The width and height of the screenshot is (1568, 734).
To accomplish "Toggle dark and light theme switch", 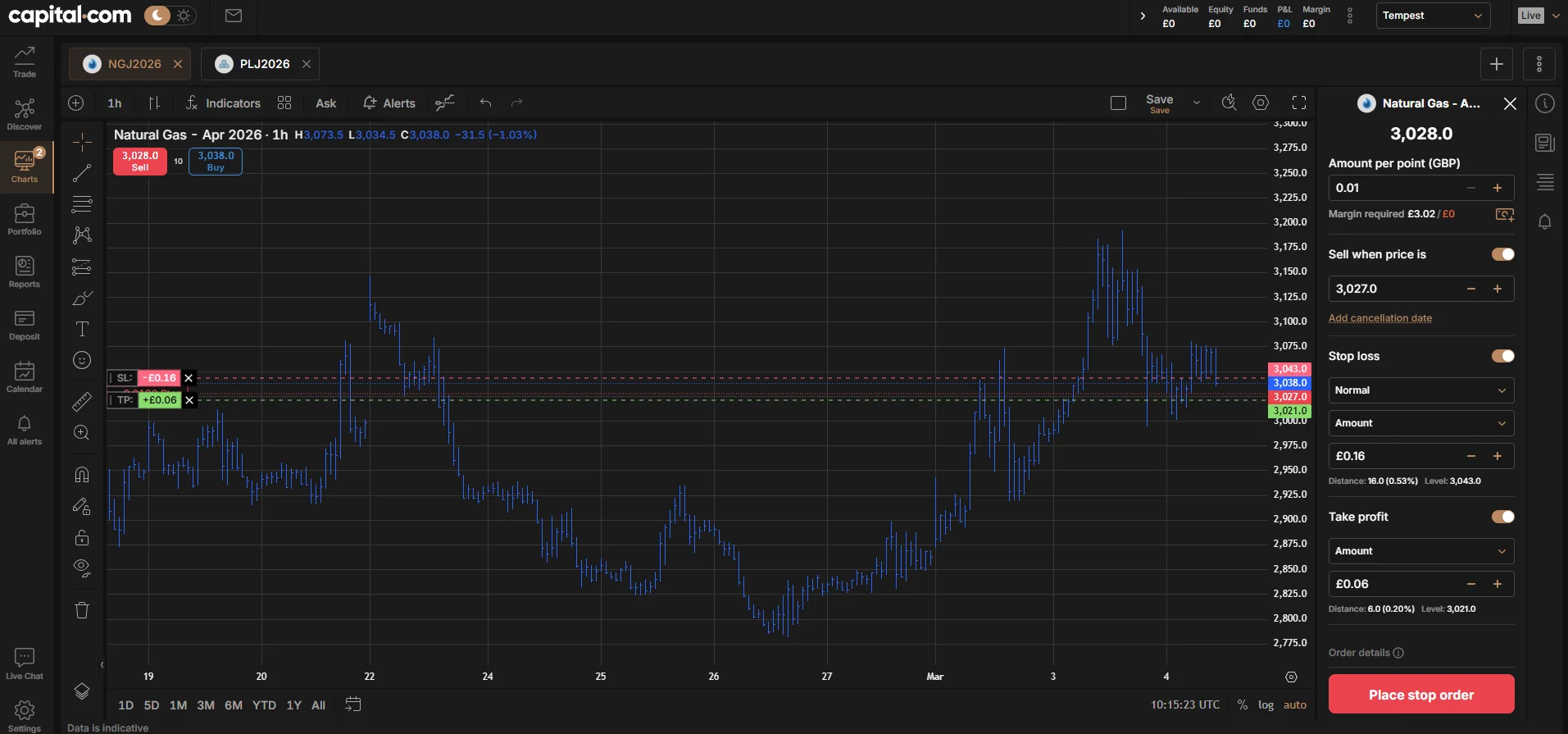I will 170,16.
